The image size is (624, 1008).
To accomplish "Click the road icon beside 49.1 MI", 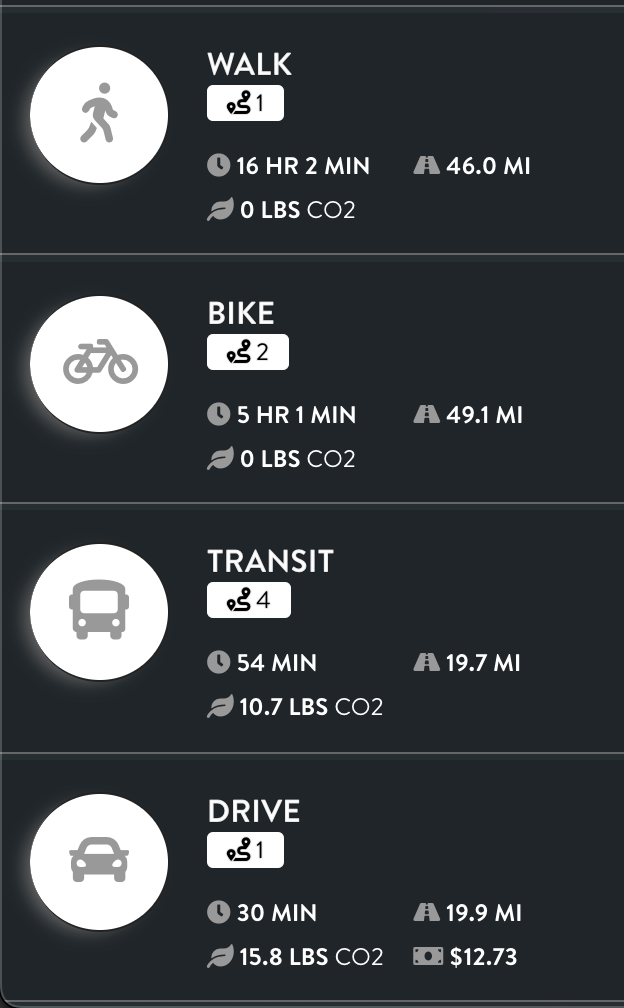I will click(426, 414).
